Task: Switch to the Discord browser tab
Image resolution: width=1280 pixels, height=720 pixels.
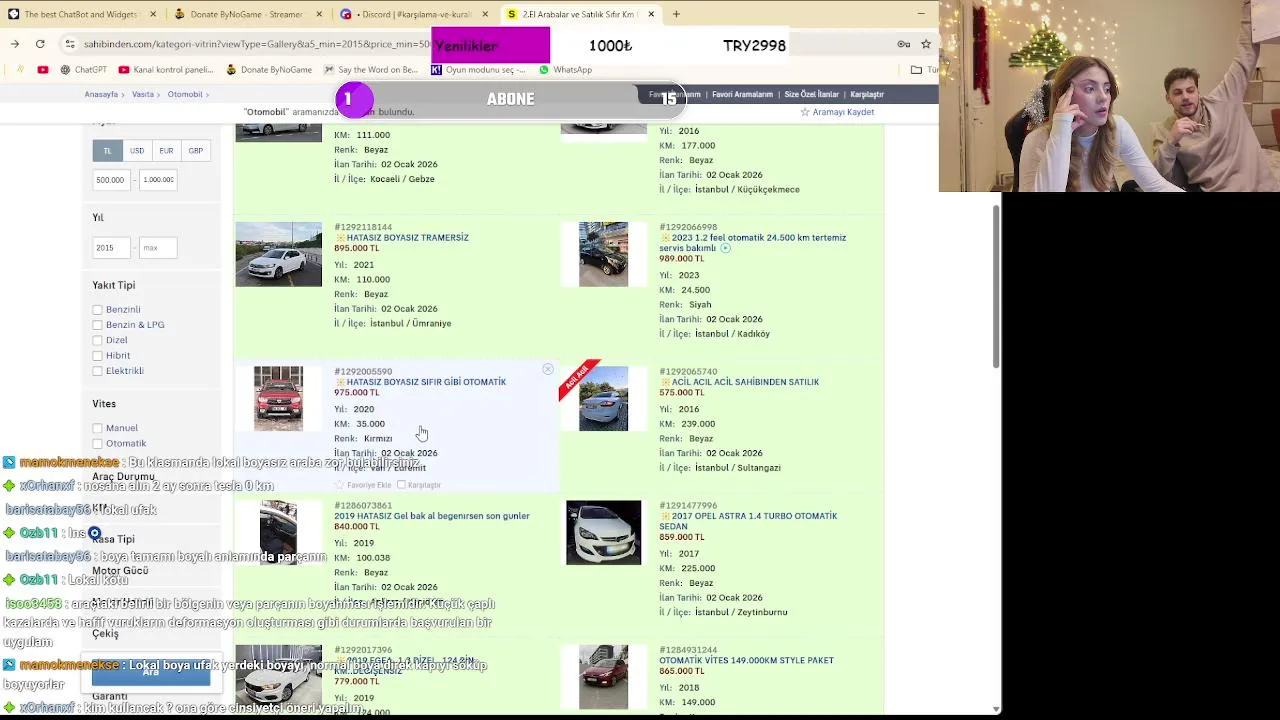Action: pyautogui.click(x=415, y=14)
